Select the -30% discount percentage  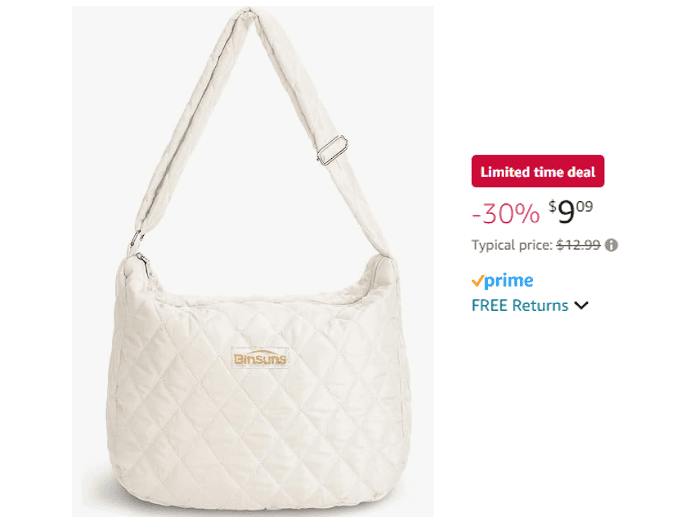[505, 213]
